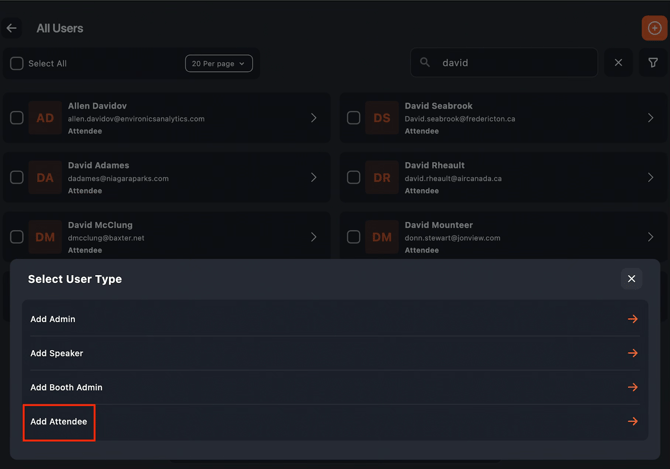
Task: Click the arrow icon next to Add Booth Admin
Action: [632, 387]
